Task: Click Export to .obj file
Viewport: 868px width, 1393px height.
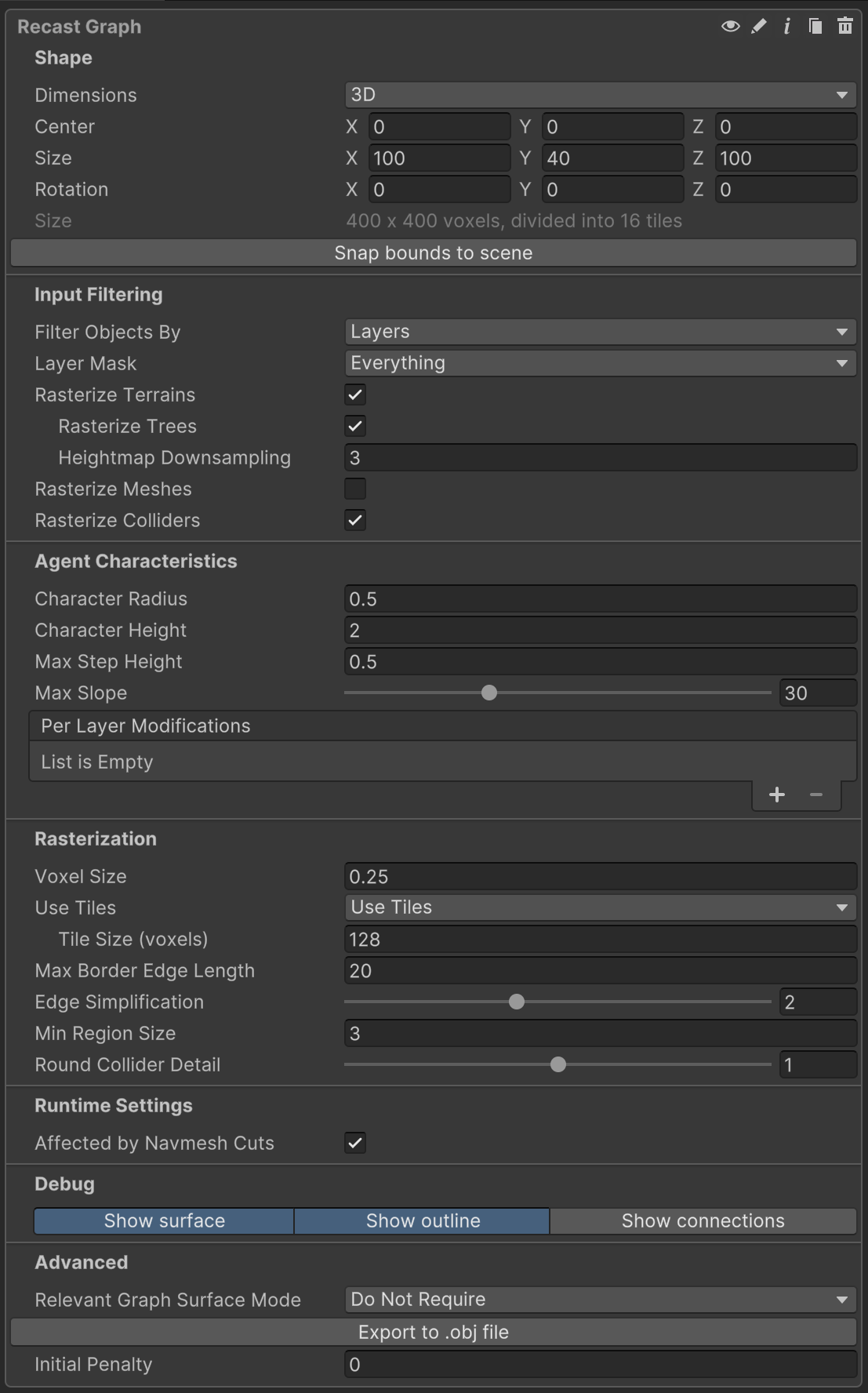Action: (x=434, y=1332)
